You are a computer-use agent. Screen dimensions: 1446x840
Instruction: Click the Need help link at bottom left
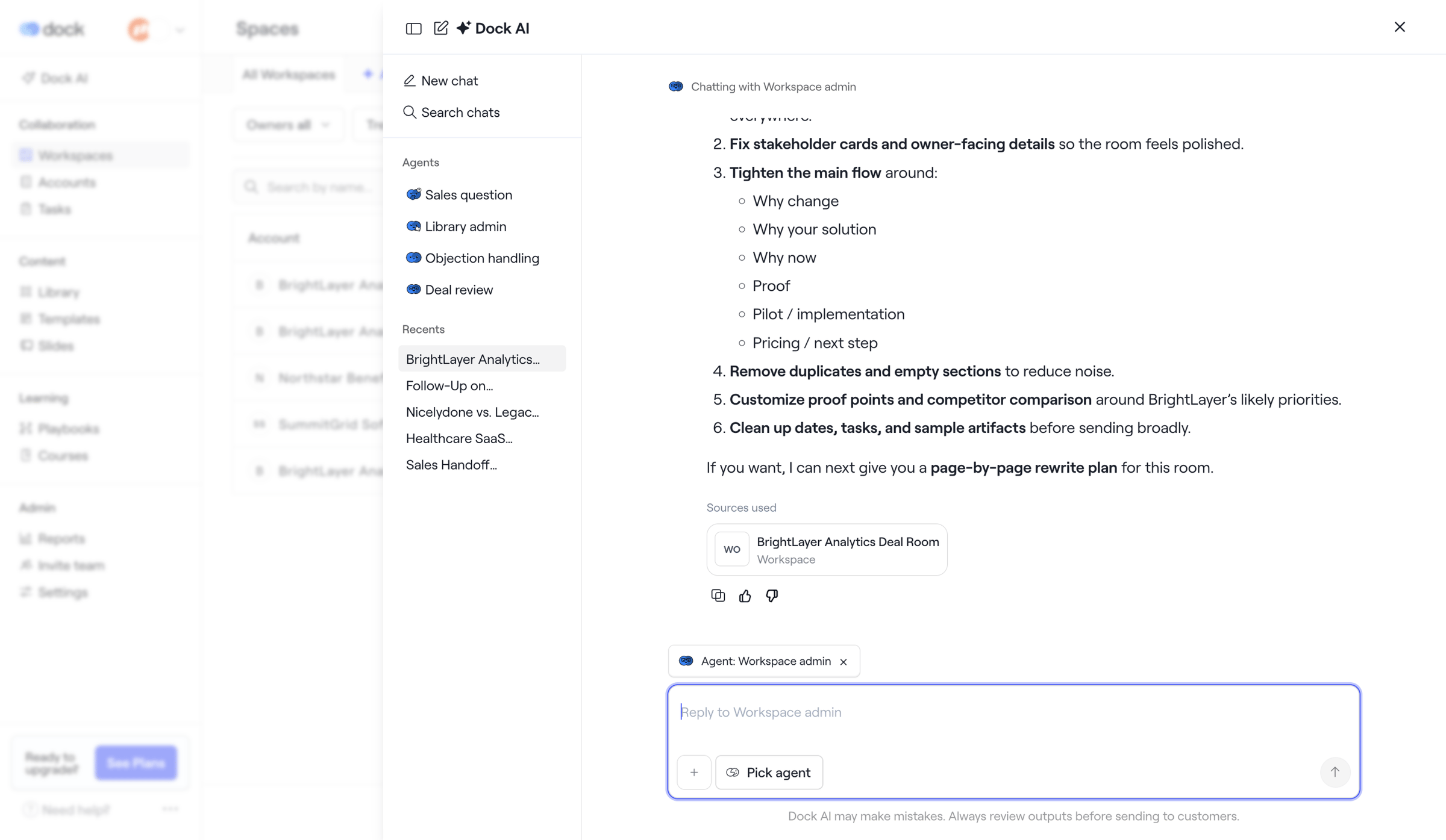tap(76, 810)
